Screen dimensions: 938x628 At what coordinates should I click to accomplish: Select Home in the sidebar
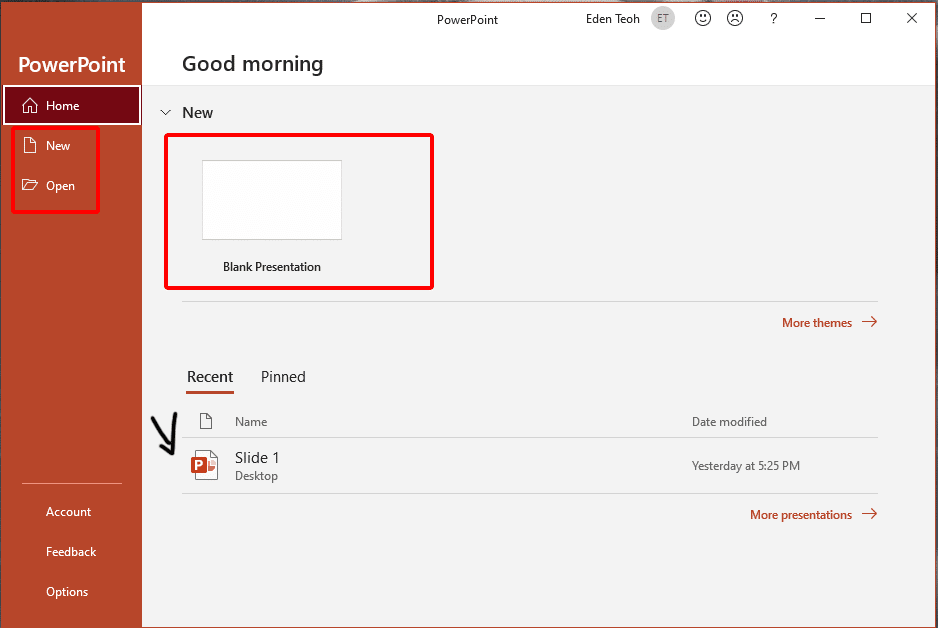point(72,106)
